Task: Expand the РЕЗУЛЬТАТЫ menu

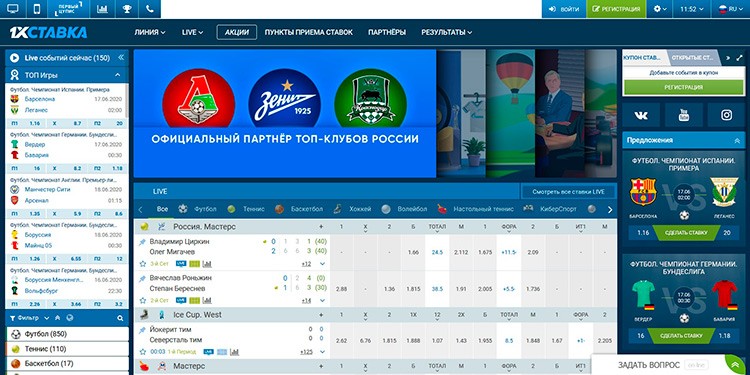Action: coord(447,32)
